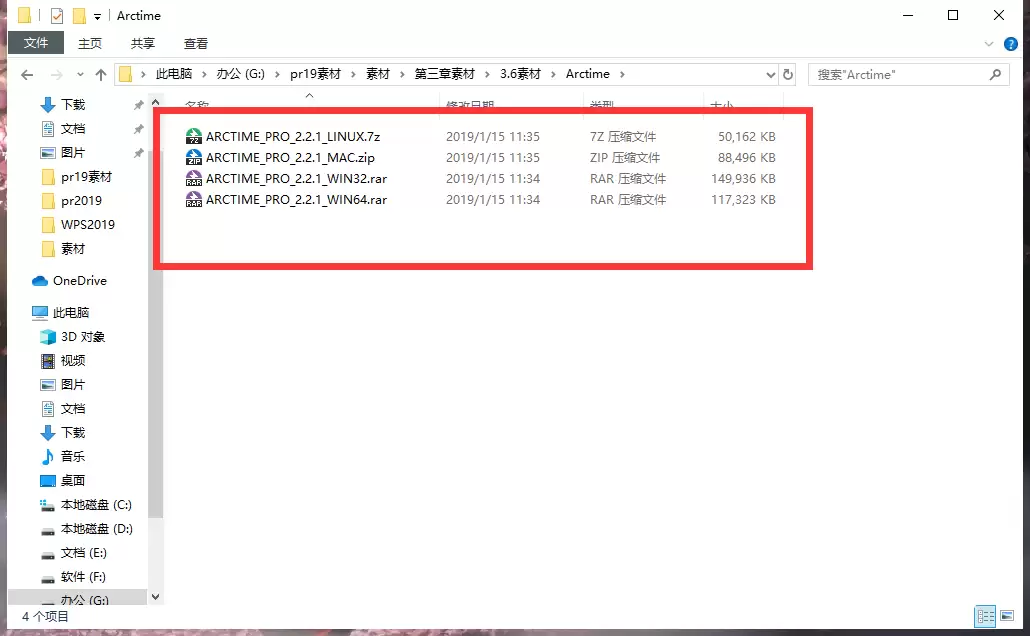The width and height of the screenshot is (1030, 636).
Task: Open 素材 folder in sidebar
Action: point(73,249)
